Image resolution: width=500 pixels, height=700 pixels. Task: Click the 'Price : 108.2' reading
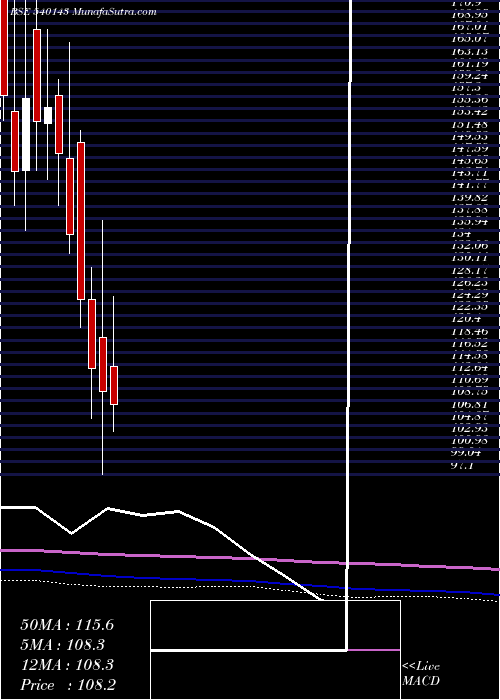(x=68, y=685)
